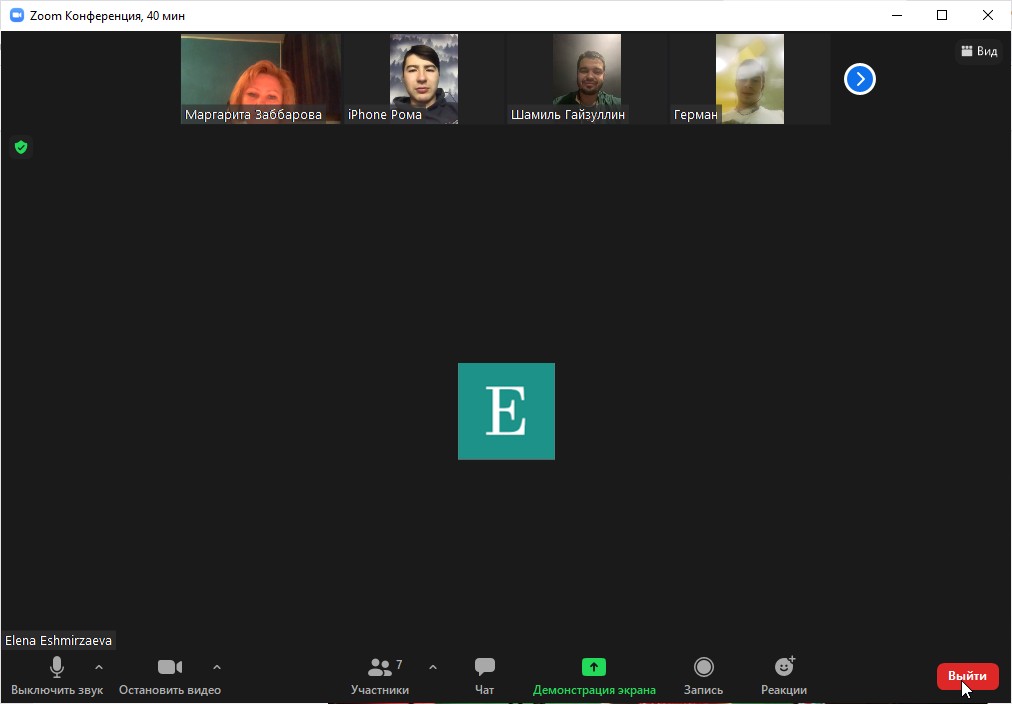
Task: Open the Участники participants panel
Action: click(x=380, y=675)
